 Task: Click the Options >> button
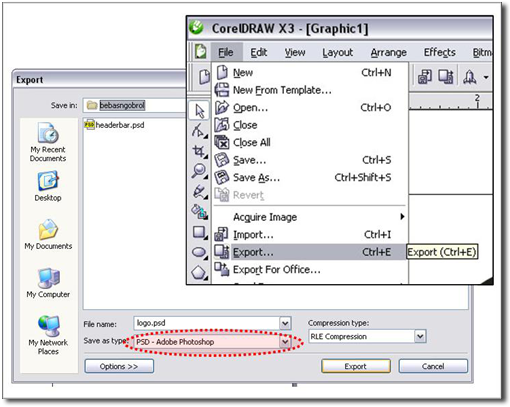pyautogui.click(x=119, y=366)
